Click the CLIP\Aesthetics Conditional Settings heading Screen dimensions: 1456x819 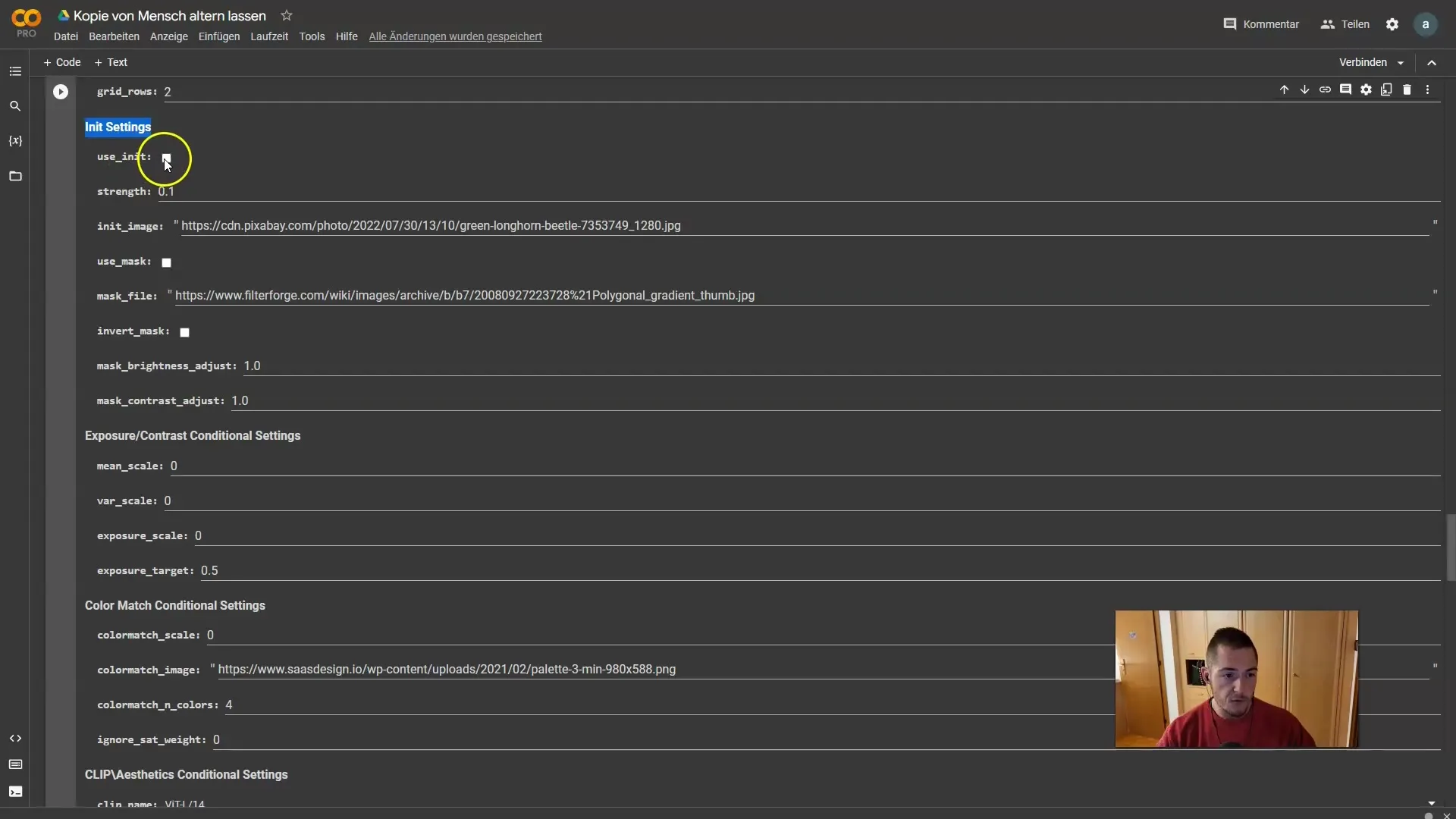coord(187,774)
